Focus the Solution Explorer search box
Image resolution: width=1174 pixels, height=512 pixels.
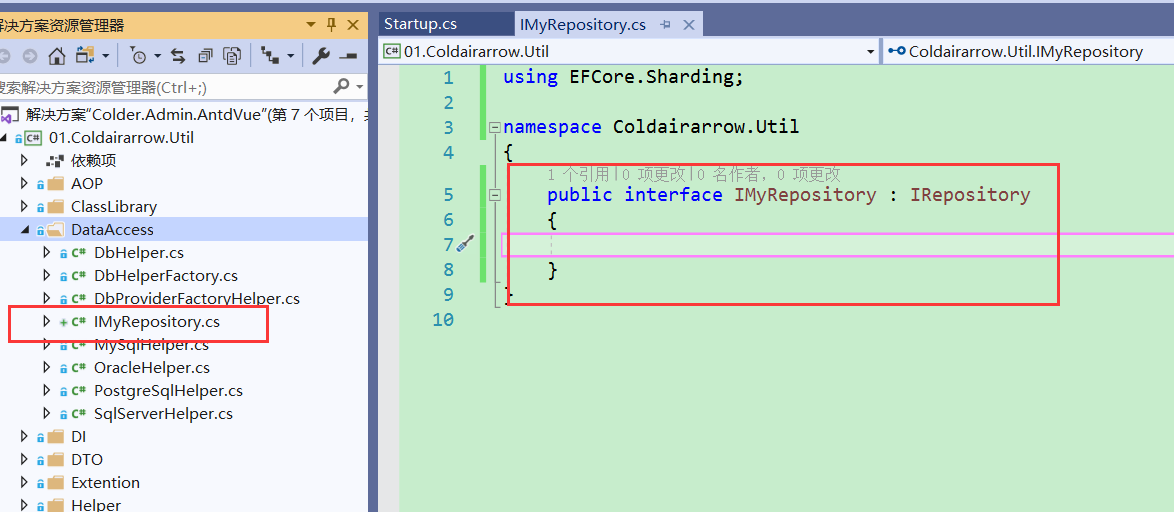(165, 87)
